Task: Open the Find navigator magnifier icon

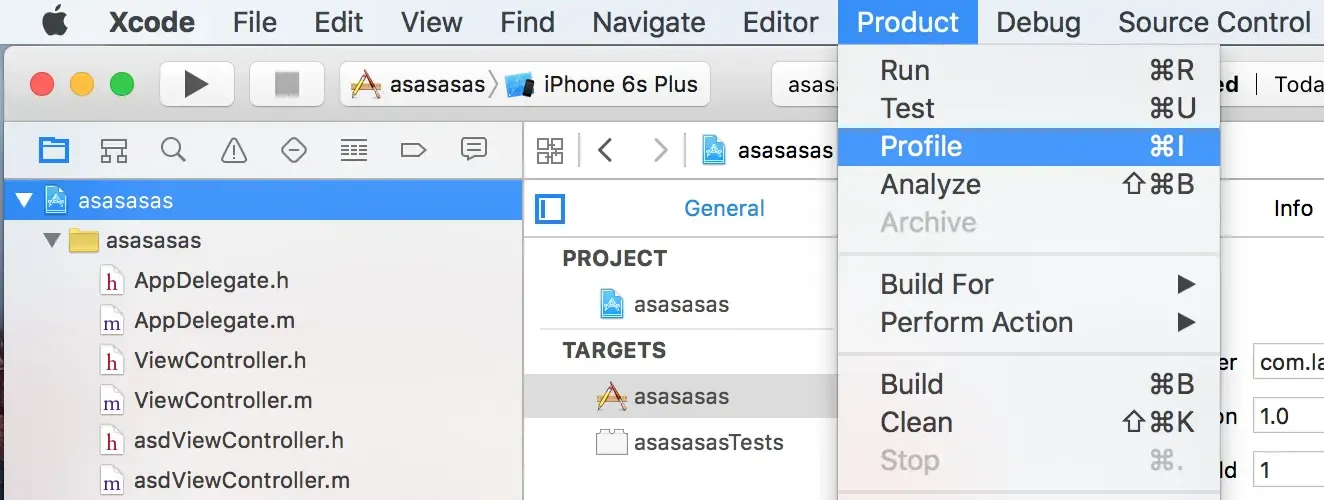Action: pyautogui.click(x=173, y=150)
